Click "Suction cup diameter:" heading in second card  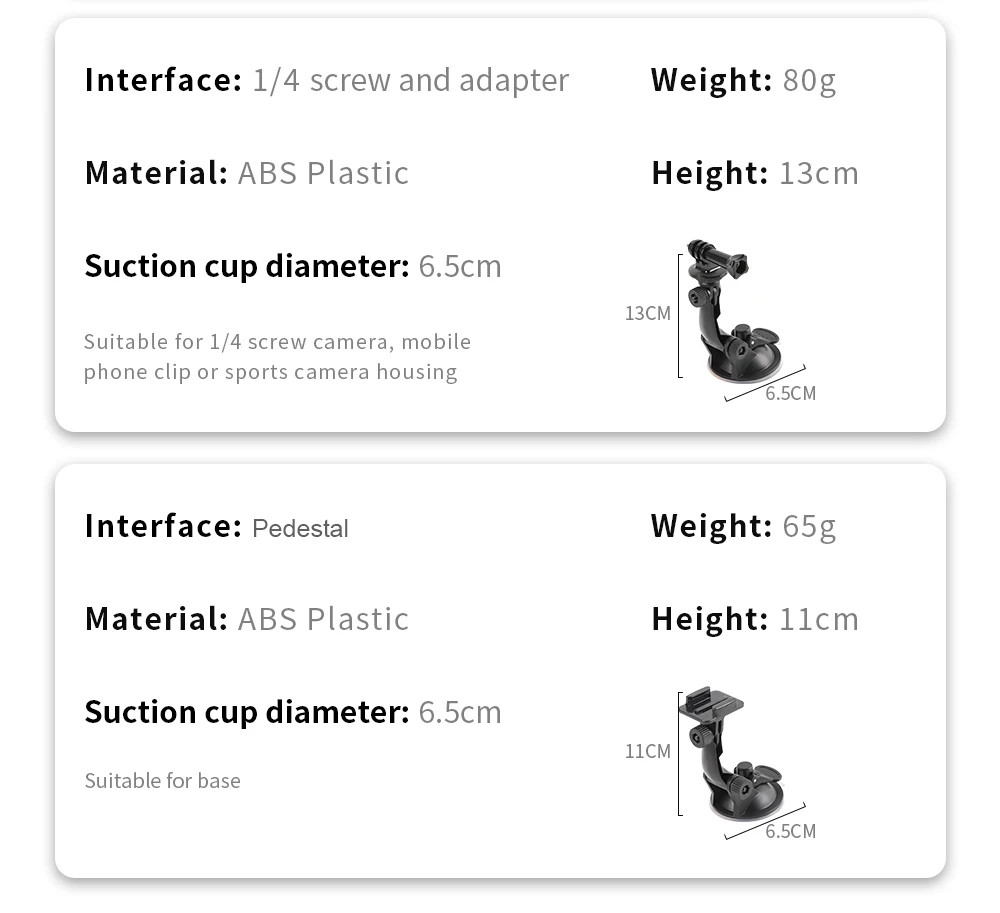[247, 713]
